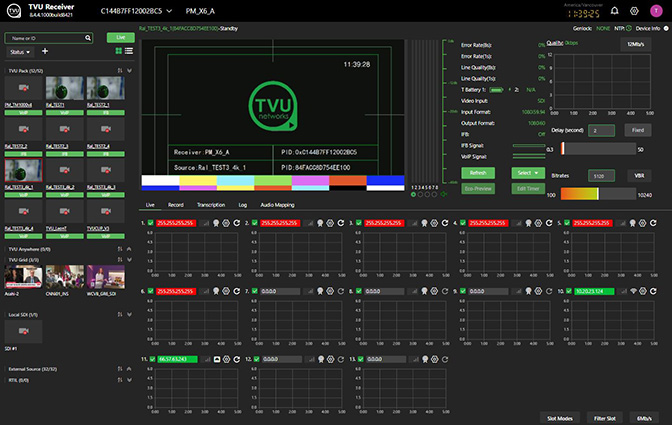The width and height of the screenshot is (672, 425).
Task: Click the VBR button
Action: click(639, 175)
